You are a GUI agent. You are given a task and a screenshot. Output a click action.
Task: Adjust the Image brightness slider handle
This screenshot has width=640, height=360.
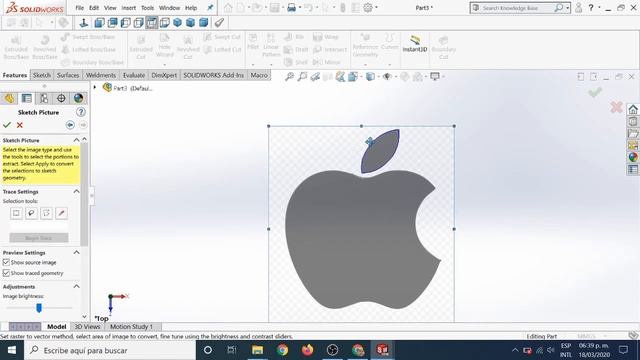[x=39, y=308]
